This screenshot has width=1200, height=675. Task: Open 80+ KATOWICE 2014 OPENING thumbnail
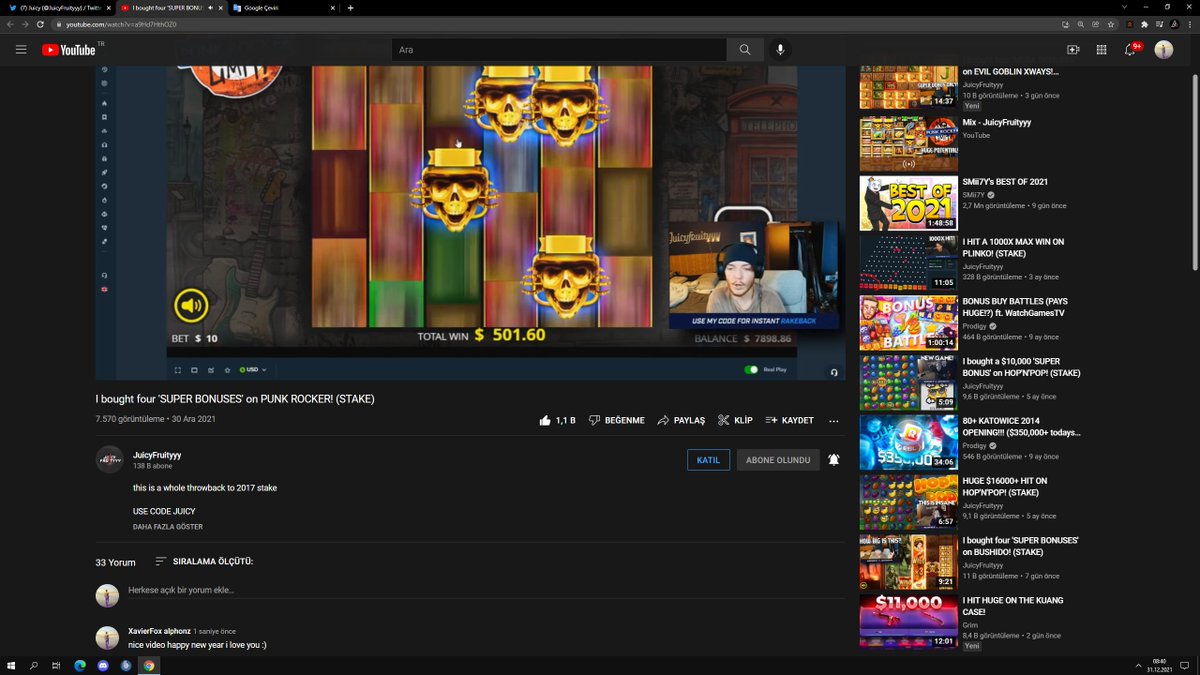[908, 442]
